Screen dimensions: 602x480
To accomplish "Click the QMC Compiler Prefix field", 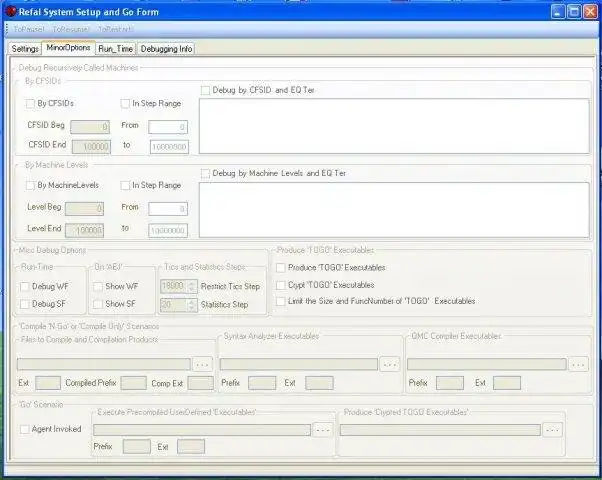I will click(x=450, y=383).
